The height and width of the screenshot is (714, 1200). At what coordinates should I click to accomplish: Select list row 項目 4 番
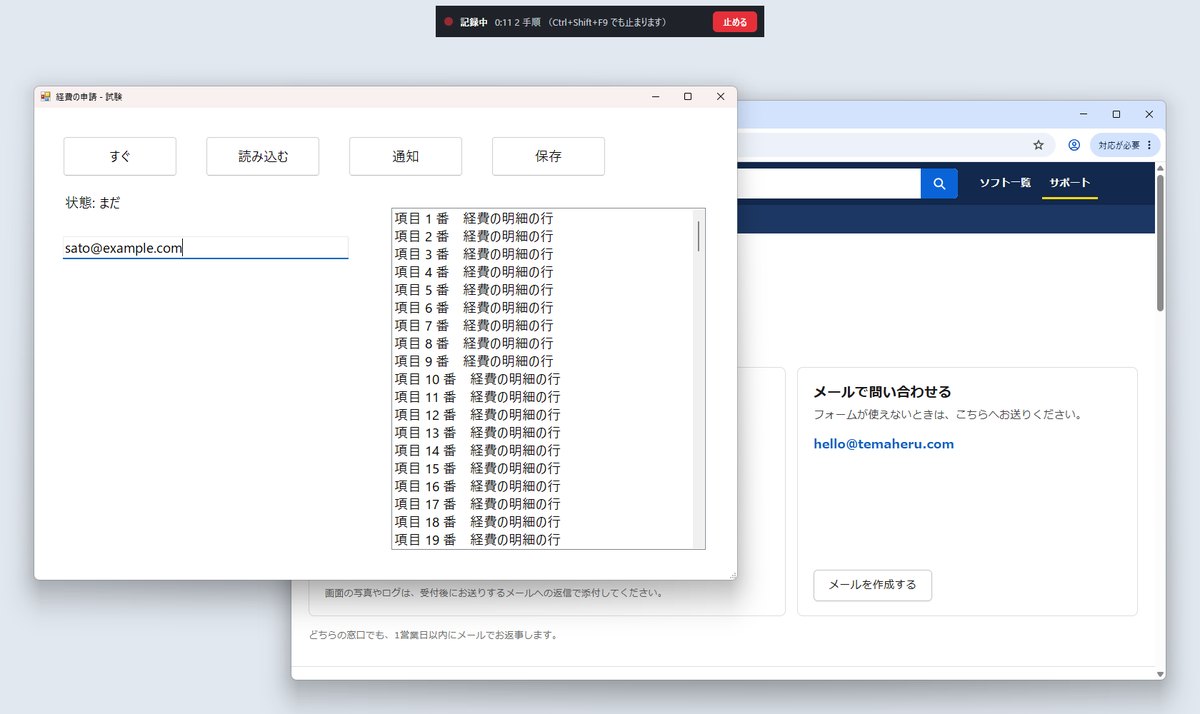(541, 272)
